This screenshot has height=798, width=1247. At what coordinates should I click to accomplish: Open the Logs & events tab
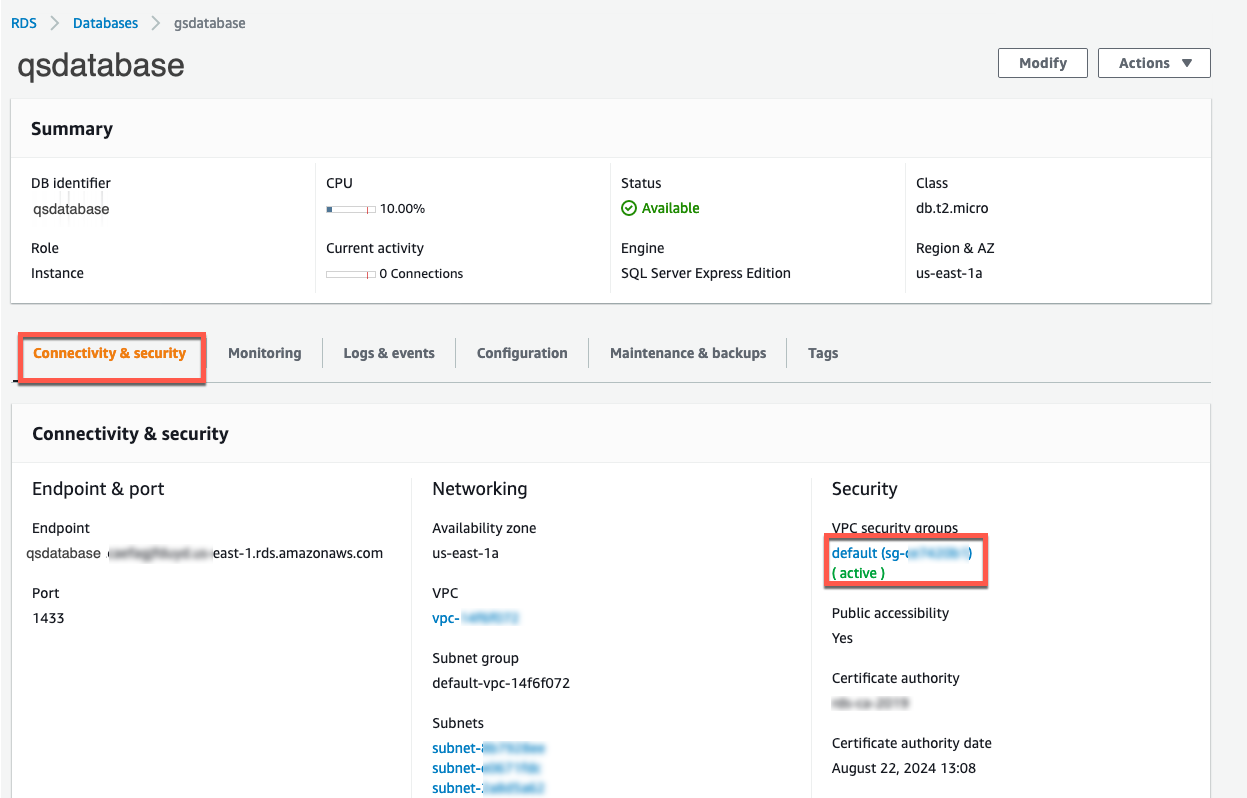[x=389, y=353]
